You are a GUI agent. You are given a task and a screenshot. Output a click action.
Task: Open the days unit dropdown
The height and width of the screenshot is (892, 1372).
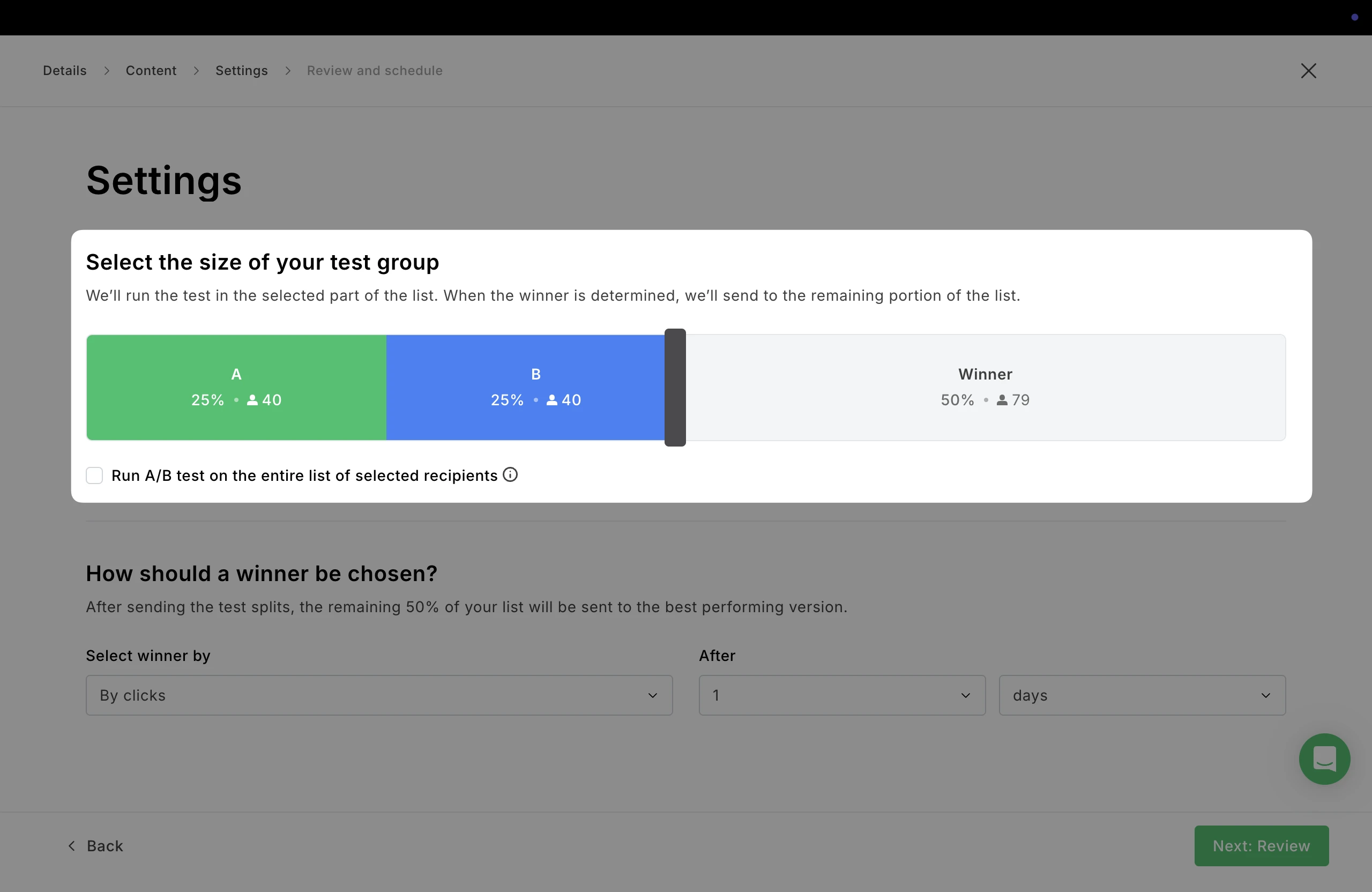1142,695
